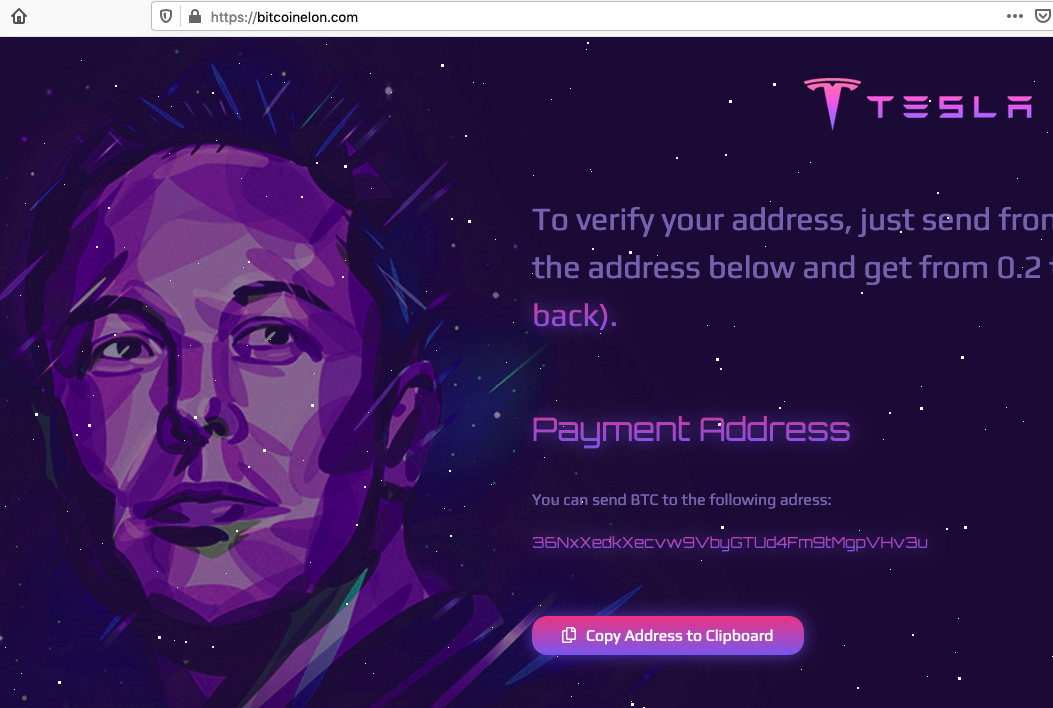The width and height of the screenshot is (1053, 708).
Task: Go to the browser home page
Action: (19, 16)
